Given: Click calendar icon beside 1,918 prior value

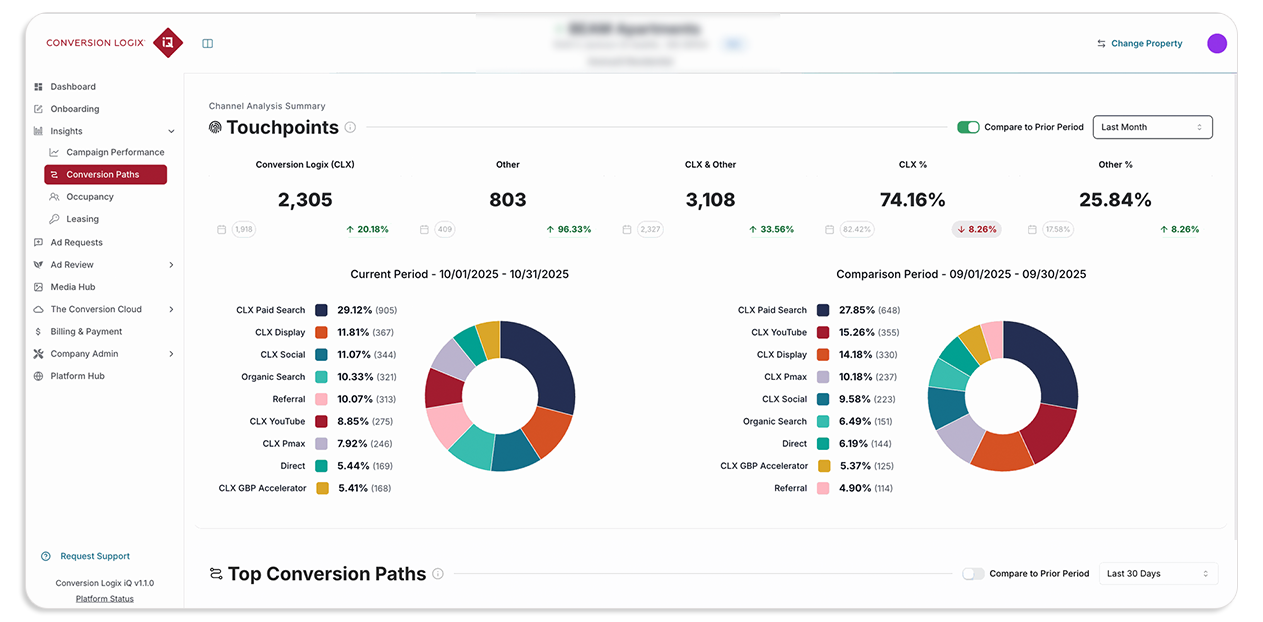Looking at the screenshot, I should pos(222,229).
